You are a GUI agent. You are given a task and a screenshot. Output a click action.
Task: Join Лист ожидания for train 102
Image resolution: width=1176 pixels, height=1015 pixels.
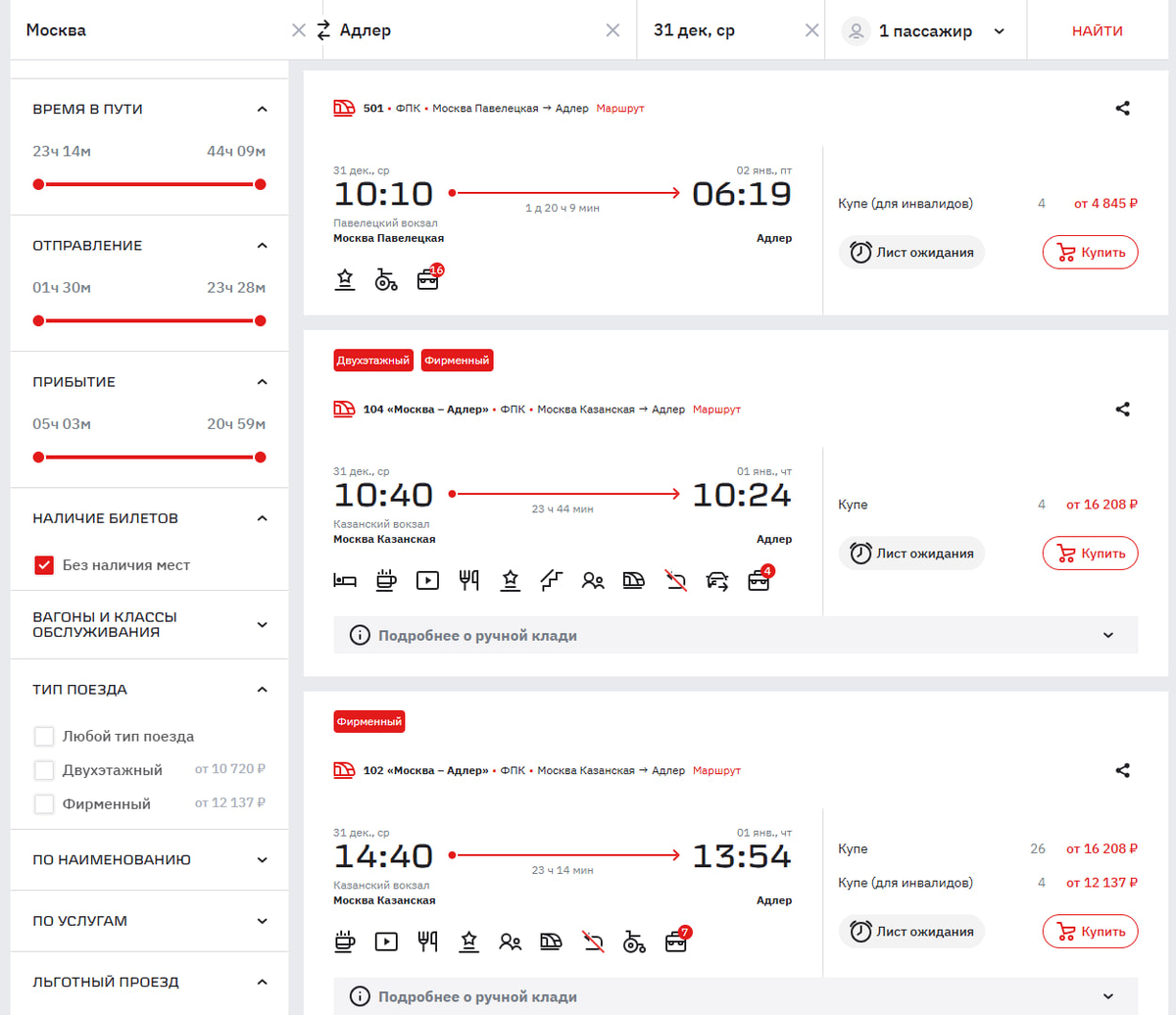[911, 932]
